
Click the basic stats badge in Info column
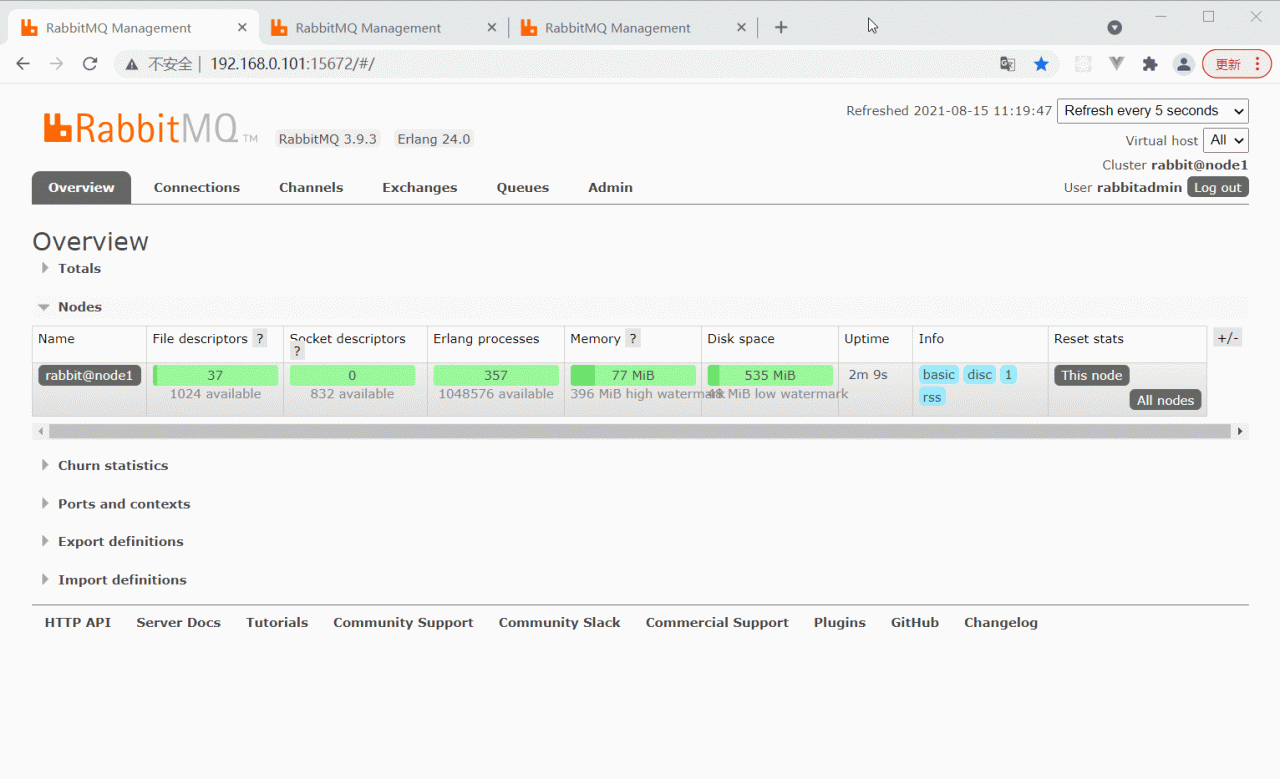coord(938,374)
